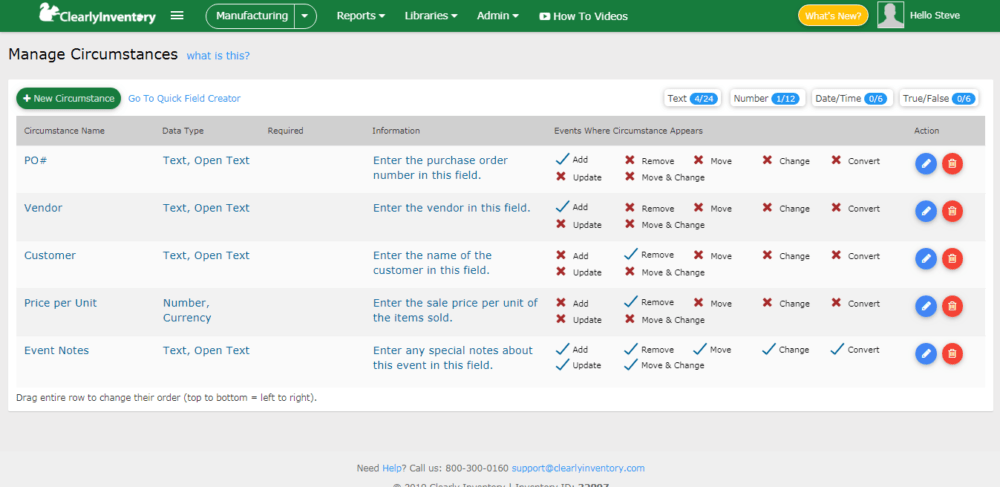Edit the Customer circumstance with pencil icon
The width and height of the screenshot is (1000, 487).
coord(925,259)
